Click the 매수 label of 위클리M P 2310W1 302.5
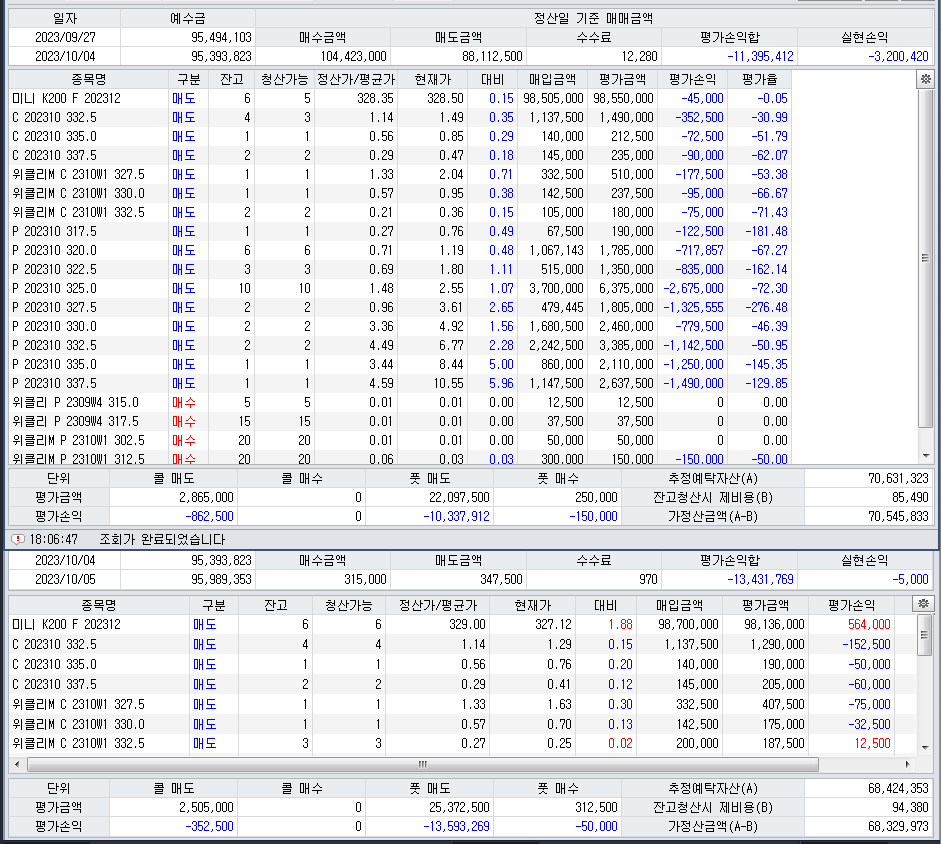Image resolution: width=942 pixels, height=844 pixels. [x=183, y=440]
